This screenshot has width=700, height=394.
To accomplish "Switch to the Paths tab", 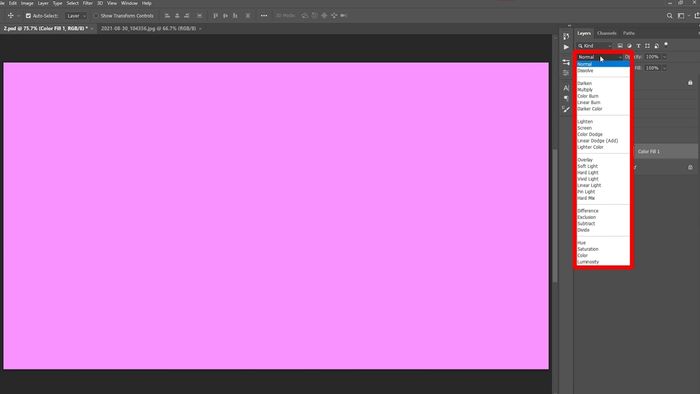I will (x=629, y=33).
